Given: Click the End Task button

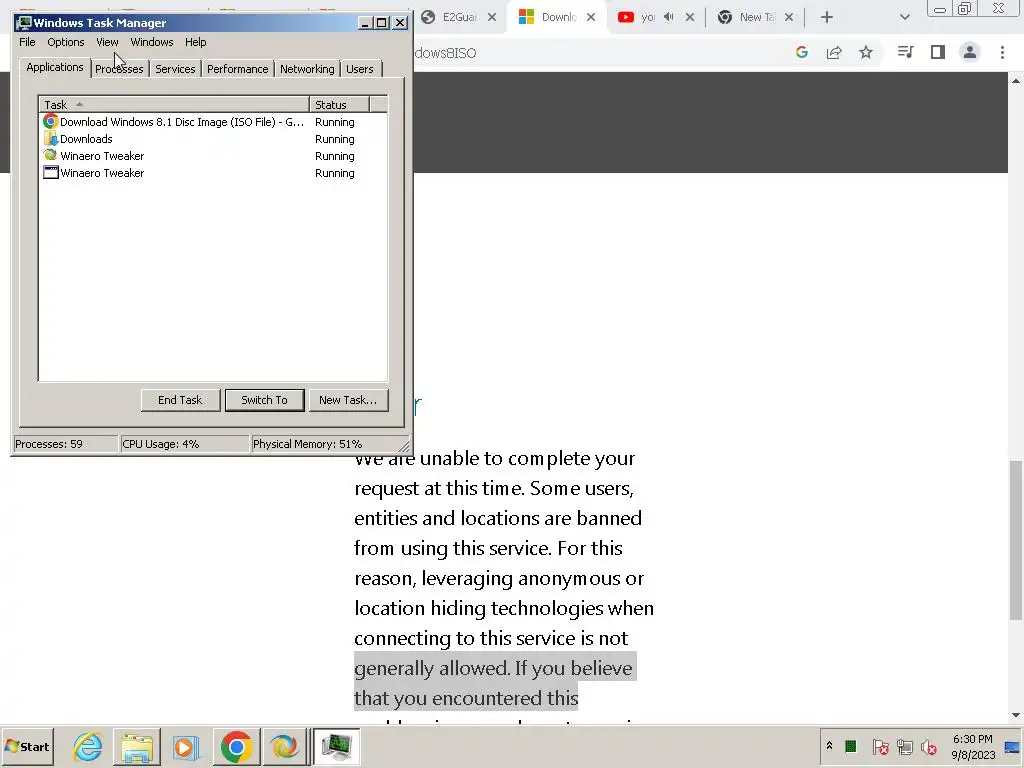Looking at the screenshot, I should [x=180, y=400].
